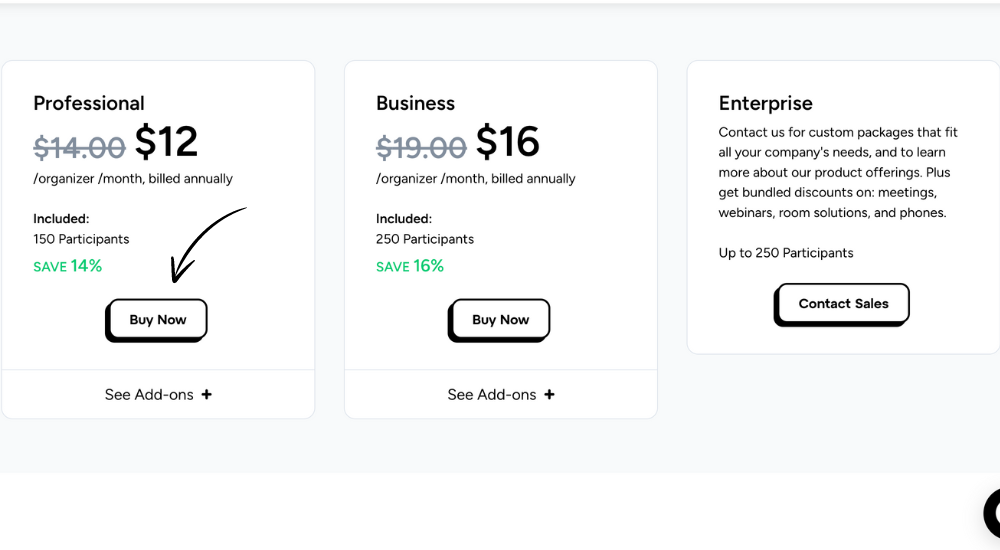The image size is (1000, 550).
Task: Expand See Add-ons for the Business plan
Action: pyautogui.click(x=501, y=394)
